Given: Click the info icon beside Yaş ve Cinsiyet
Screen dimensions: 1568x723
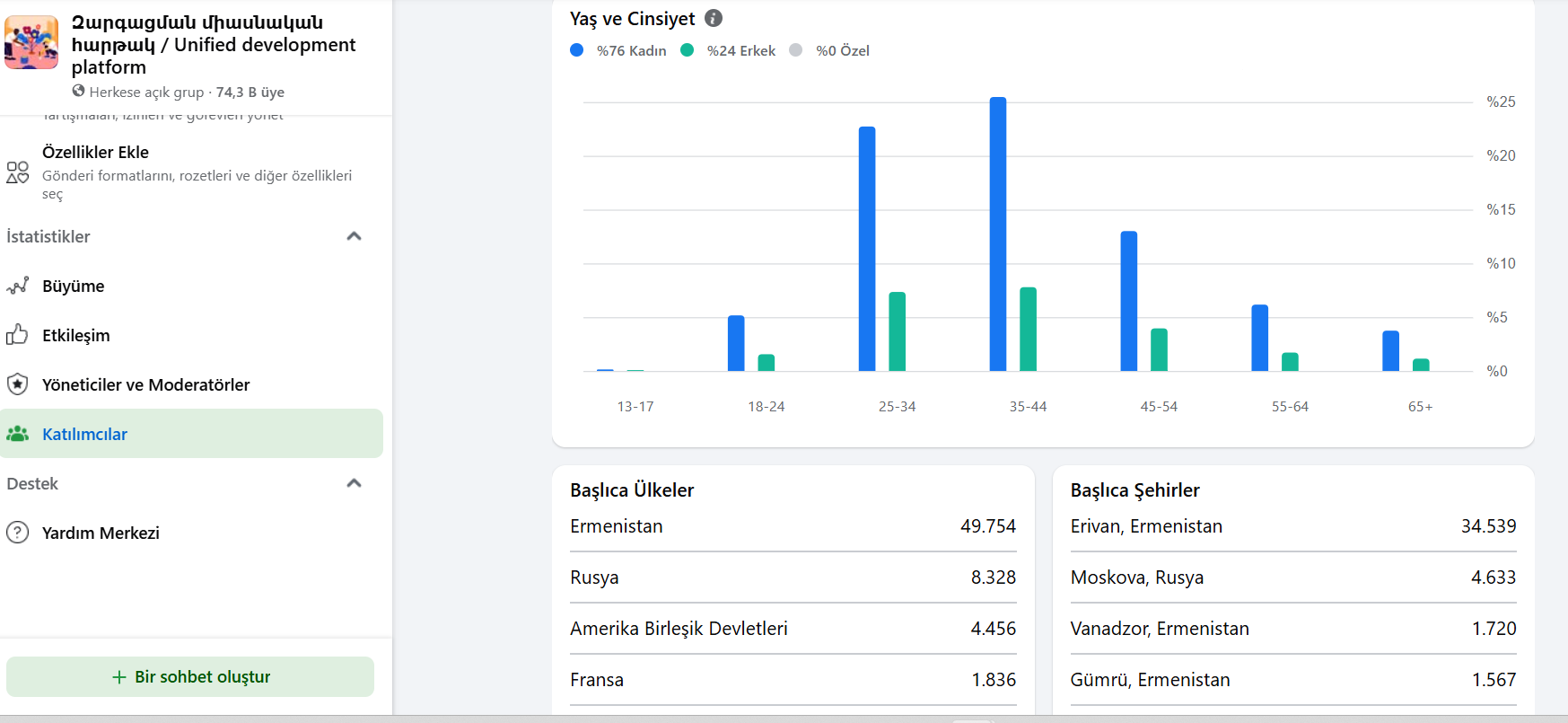Looking at the screenshot, I should coord(714,18).
